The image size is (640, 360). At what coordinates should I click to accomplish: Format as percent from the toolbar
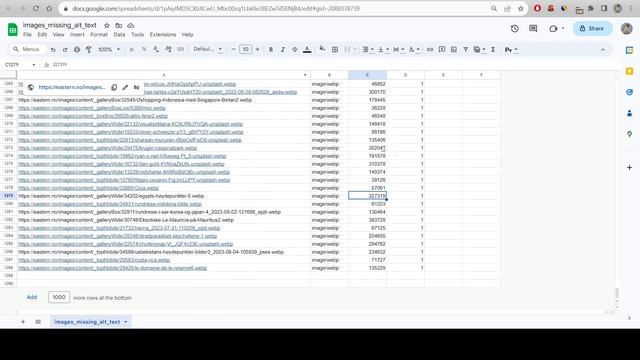point(144,49)
